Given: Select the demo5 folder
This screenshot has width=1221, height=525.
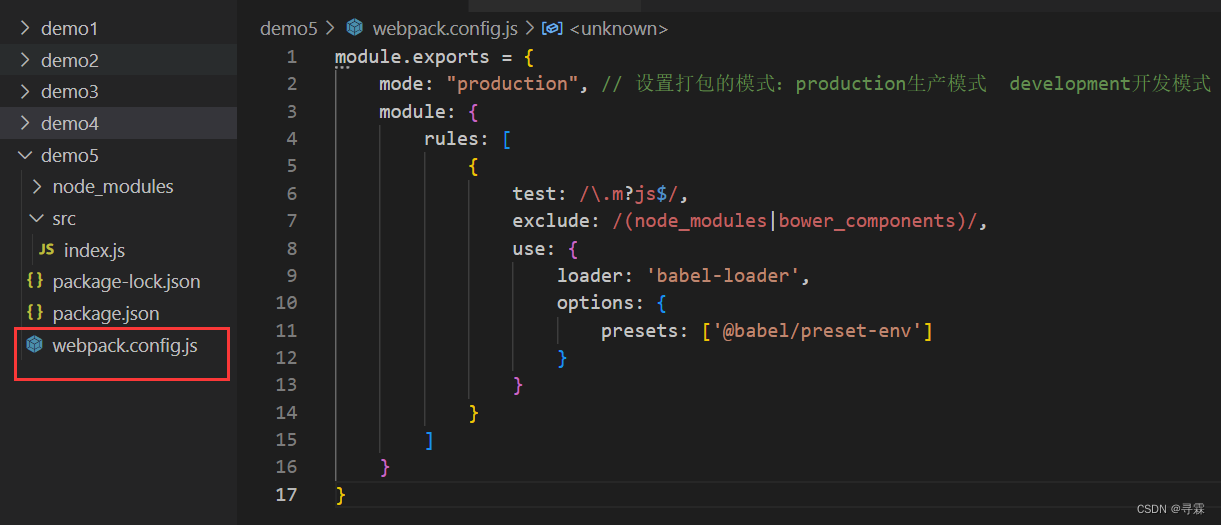Looking at the screenshot, I should coord(69,155).
